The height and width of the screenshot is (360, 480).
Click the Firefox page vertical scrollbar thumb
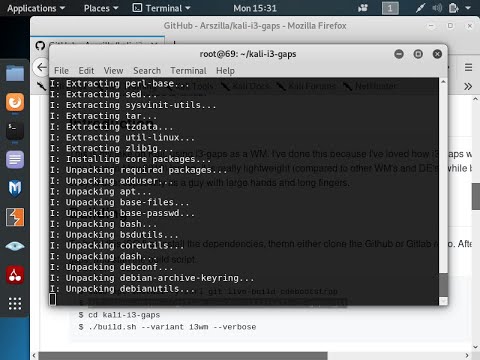476,197
